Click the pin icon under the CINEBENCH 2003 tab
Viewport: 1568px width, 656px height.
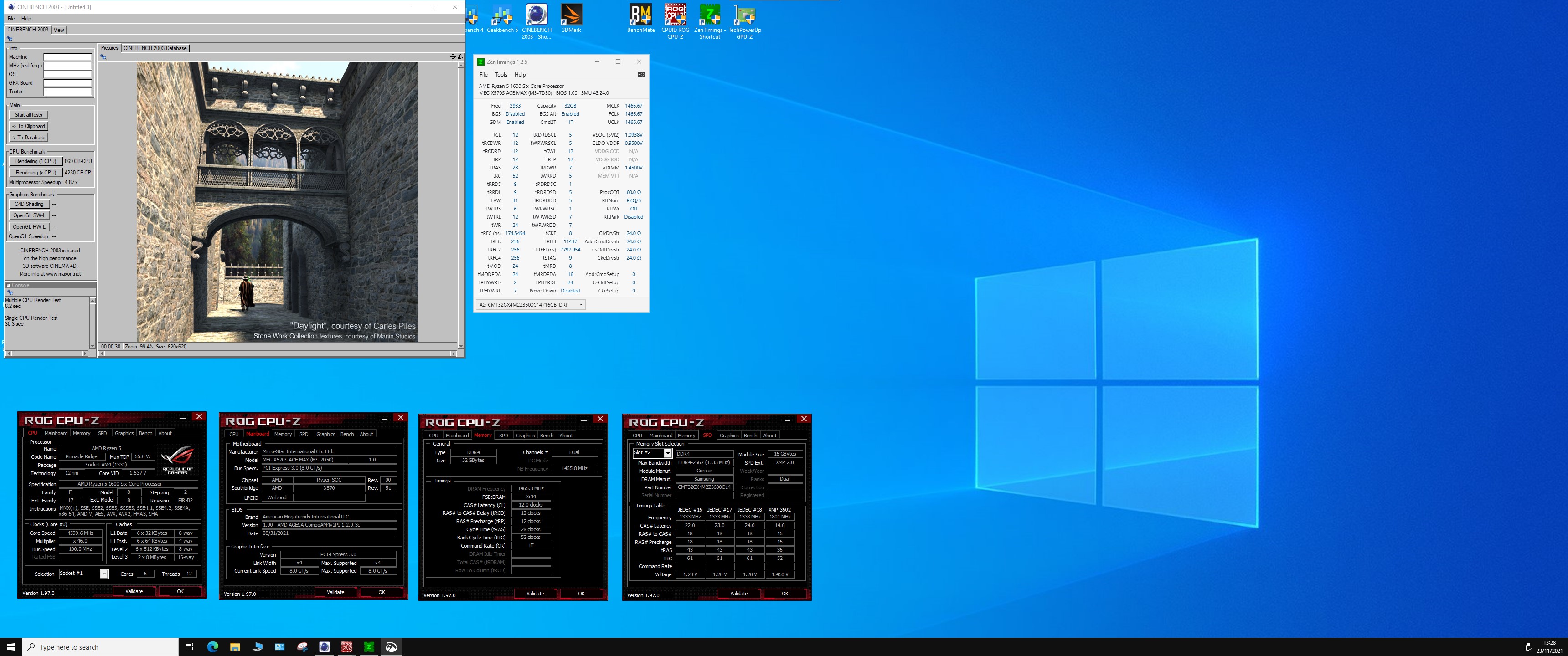click(10, 38)
